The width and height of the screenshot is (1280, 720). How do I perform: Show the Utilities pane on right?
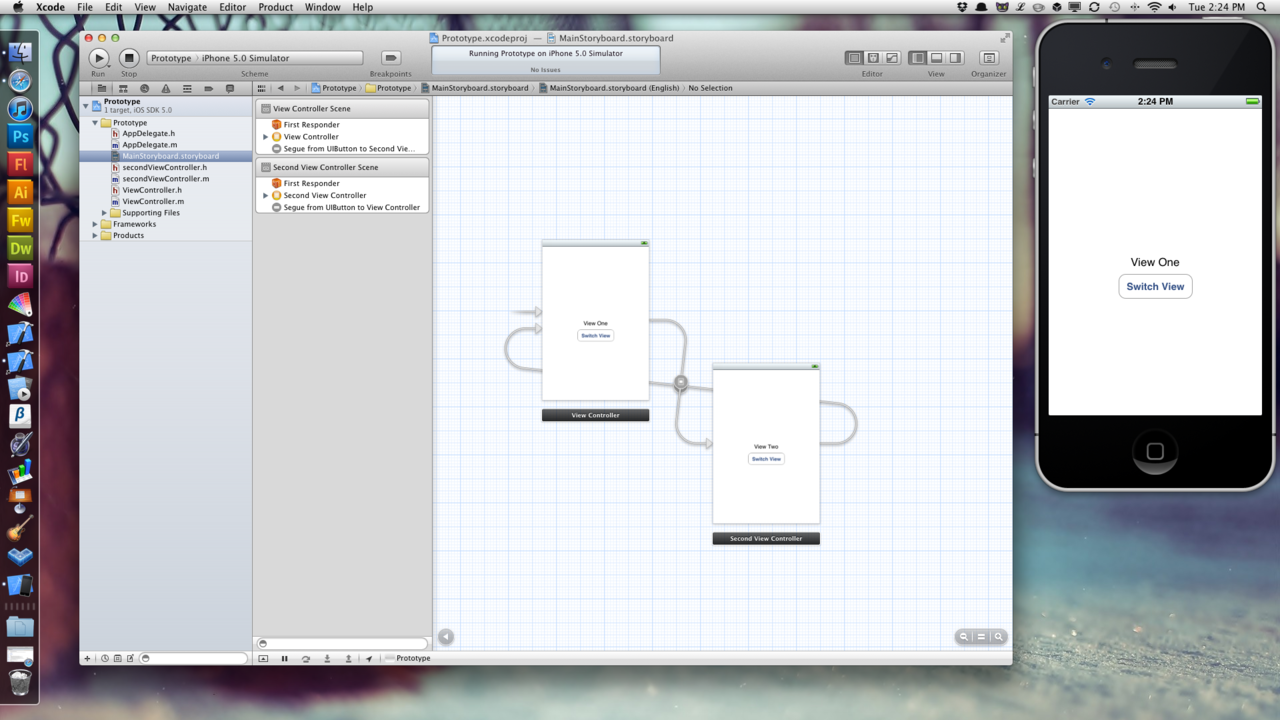(956, 58)
